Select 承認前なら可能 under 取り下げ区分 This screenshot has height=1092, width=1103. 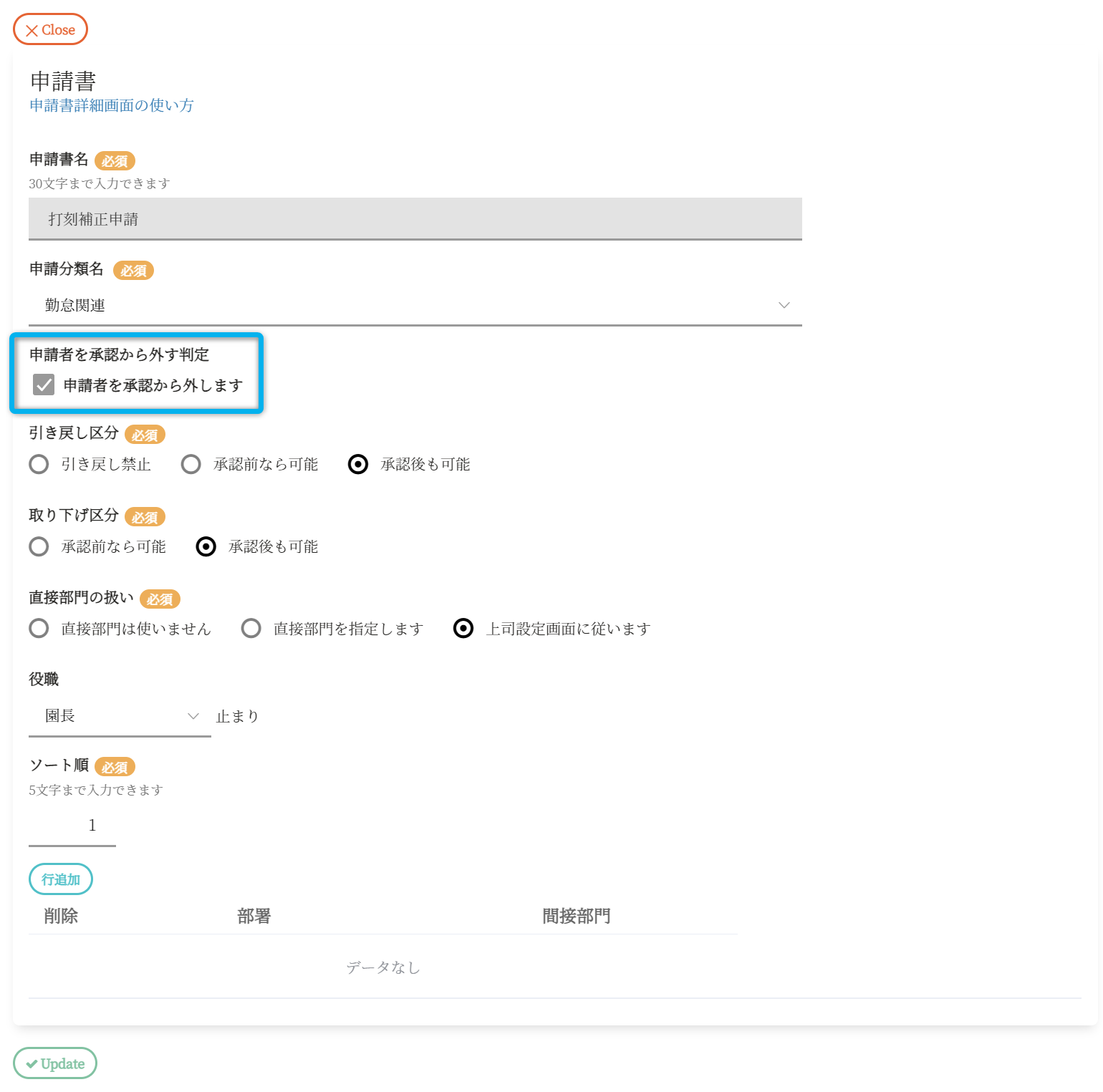click(39, 547)
